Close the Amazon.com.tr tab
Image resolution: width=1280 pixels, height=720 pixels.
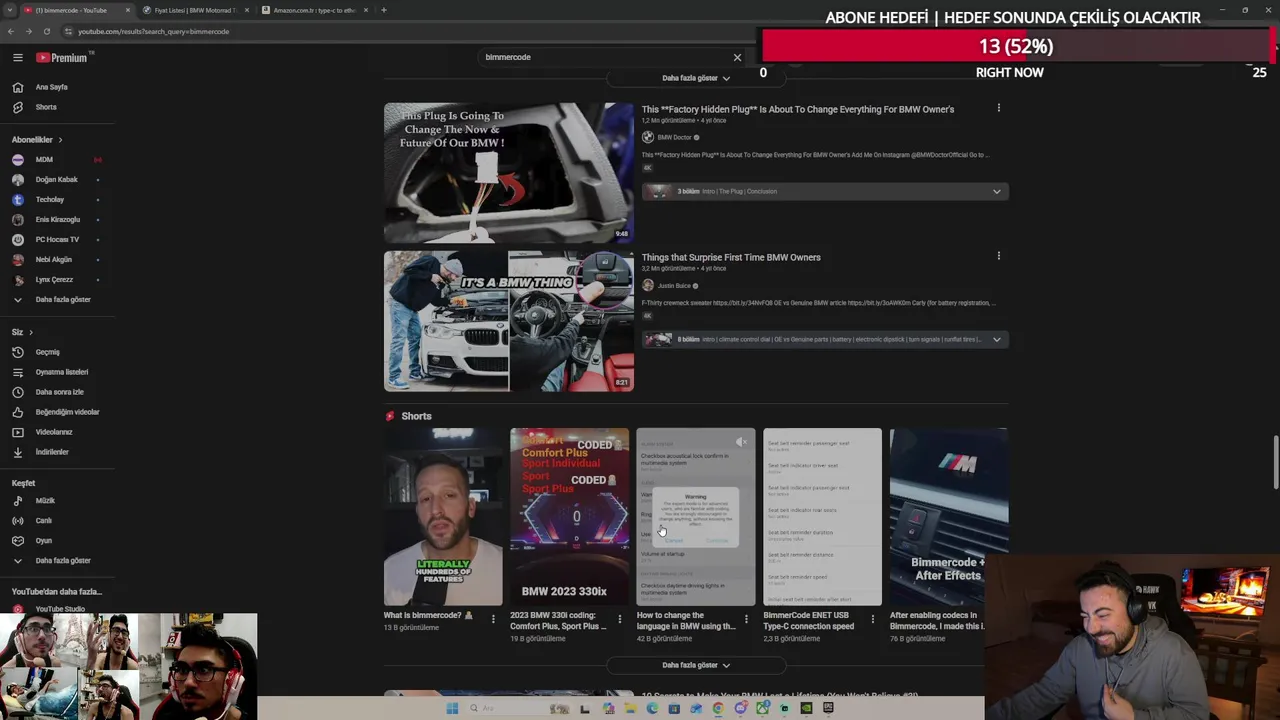click(366, 10)
